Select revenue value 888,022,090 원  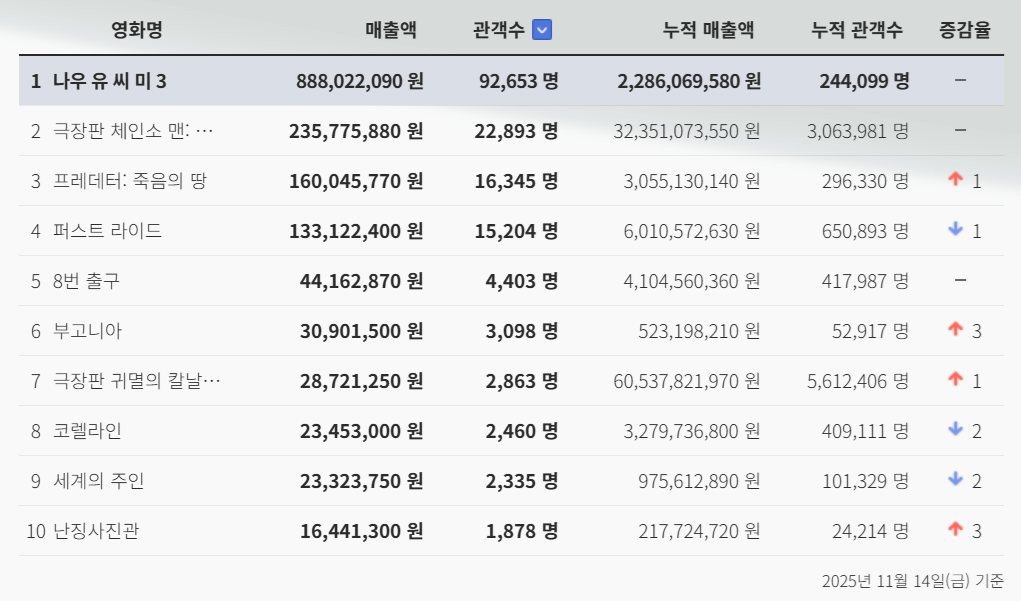click(359, 81)
